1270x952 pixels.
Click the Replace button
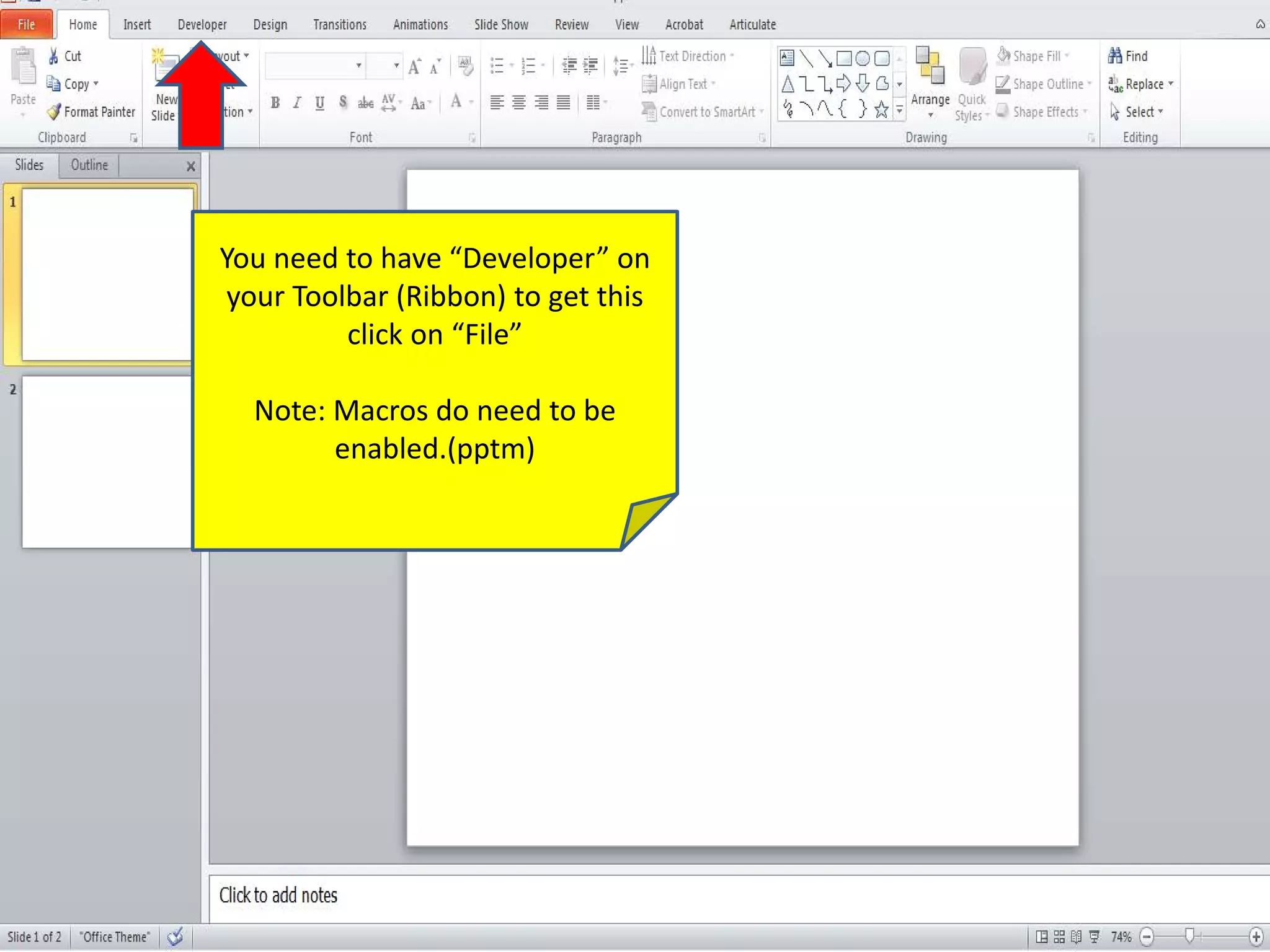click(1140, 84)
